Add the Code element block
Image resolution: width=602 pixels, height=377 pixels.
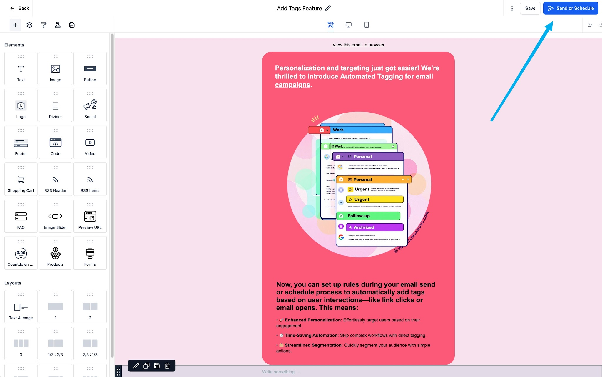55,142
